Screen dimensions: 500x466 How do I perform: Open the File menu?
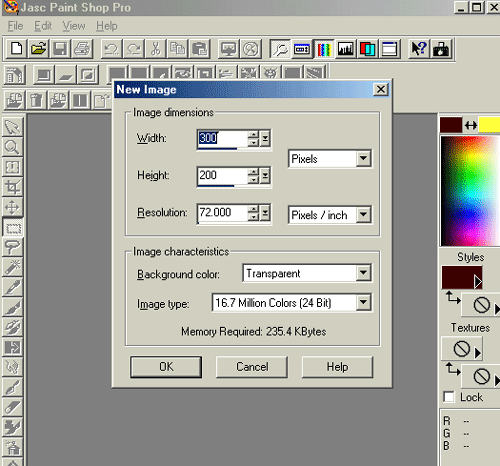15,26
